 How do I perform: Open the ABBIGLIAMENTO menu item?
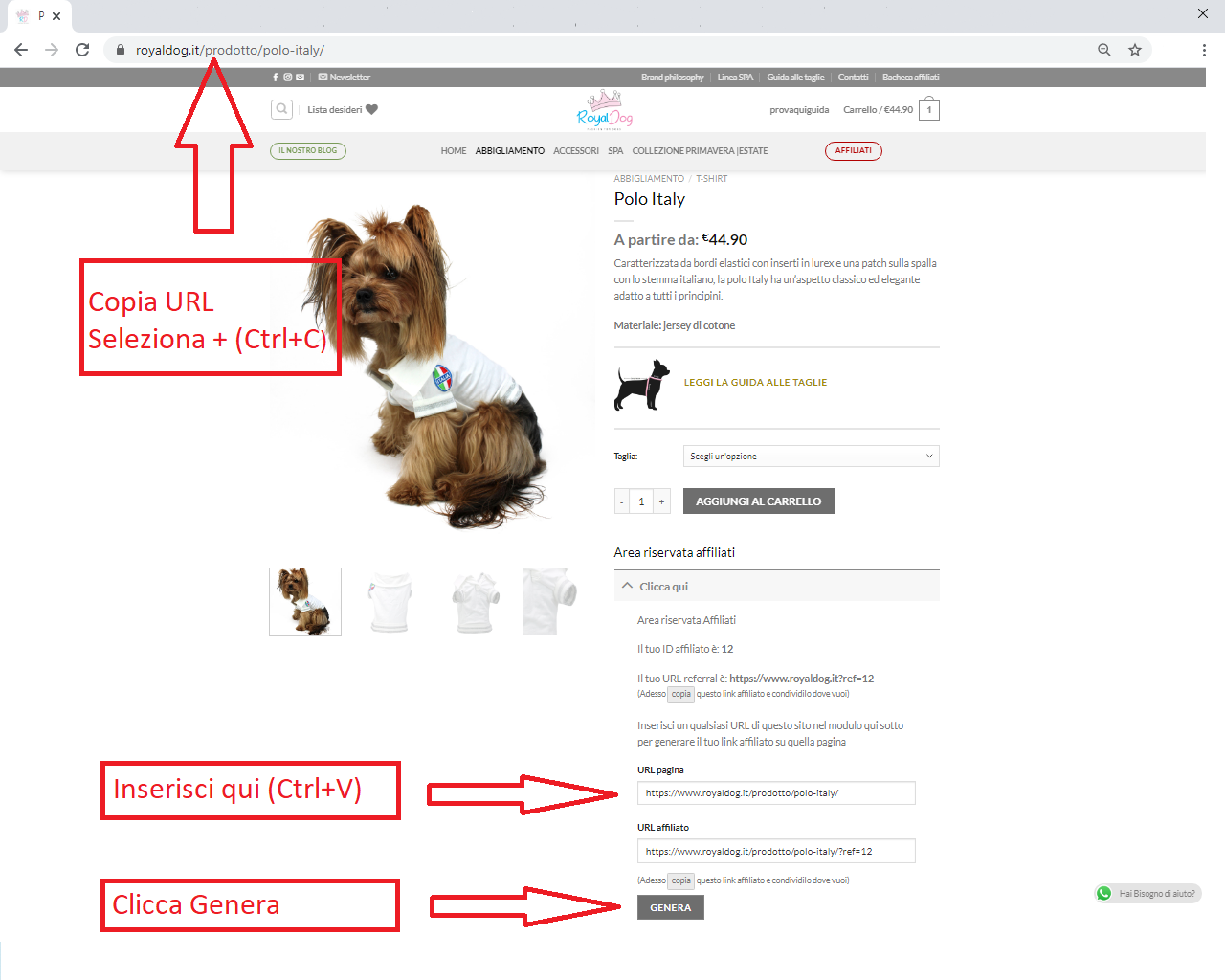click(510, 151)
